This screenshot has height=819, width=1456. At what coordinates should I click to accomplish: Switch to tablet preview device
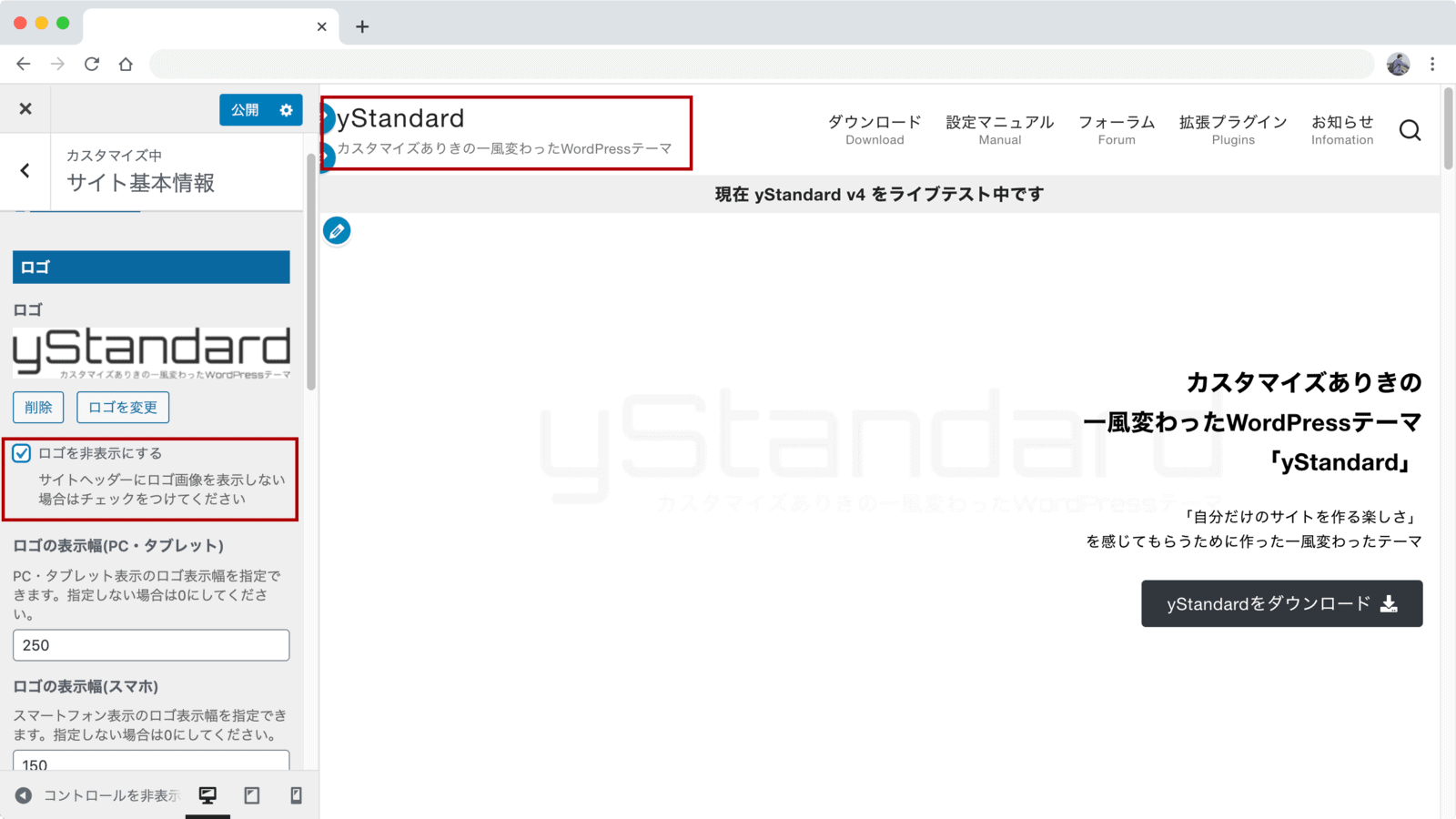click(252, 795)
